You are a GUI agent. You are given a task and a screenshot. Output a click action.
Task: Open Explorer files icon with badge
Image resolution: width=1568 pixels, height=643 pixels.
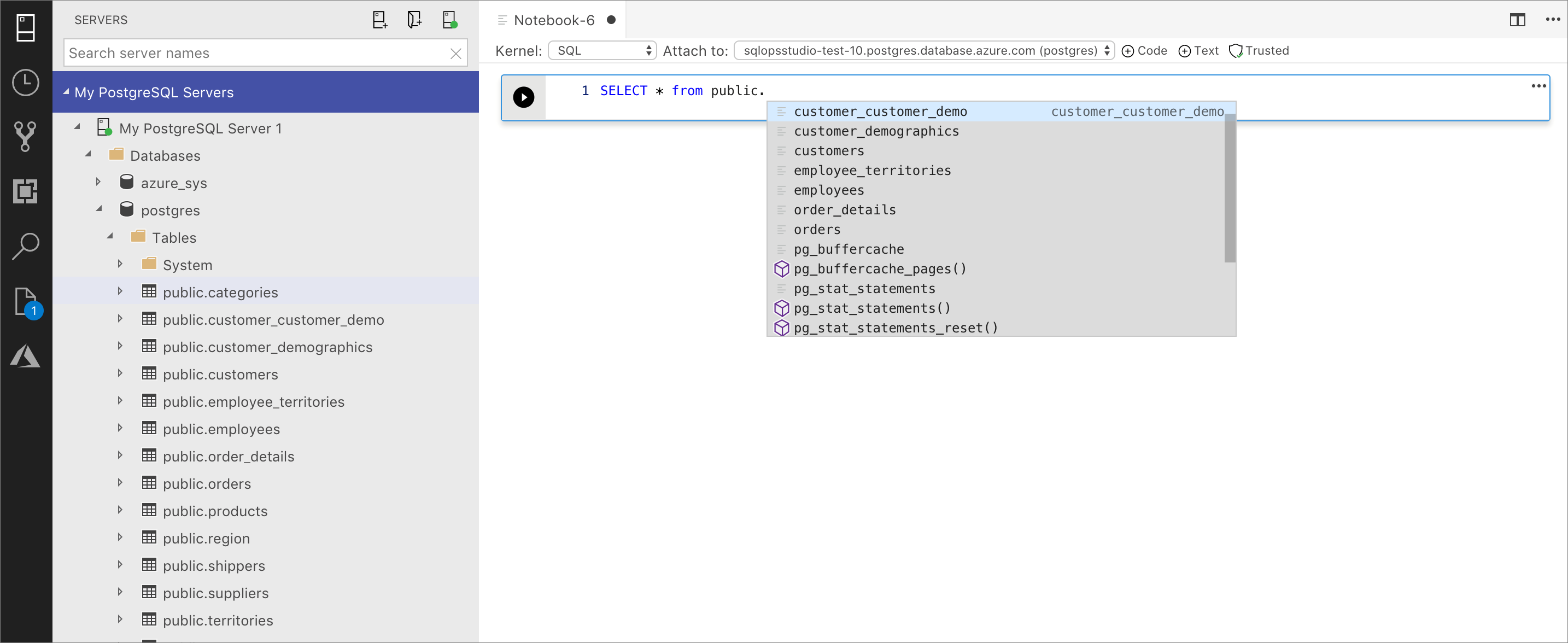[x=27, y=302]
